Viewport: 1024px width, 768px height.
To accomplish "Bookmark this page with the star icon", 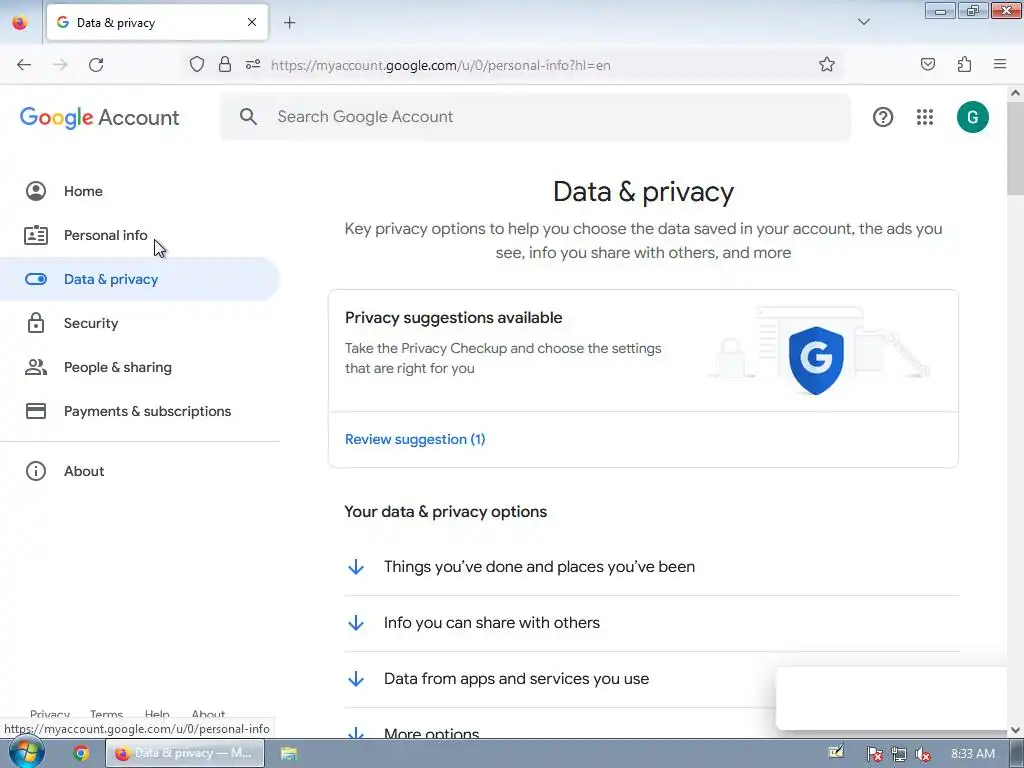I will 827,65.
